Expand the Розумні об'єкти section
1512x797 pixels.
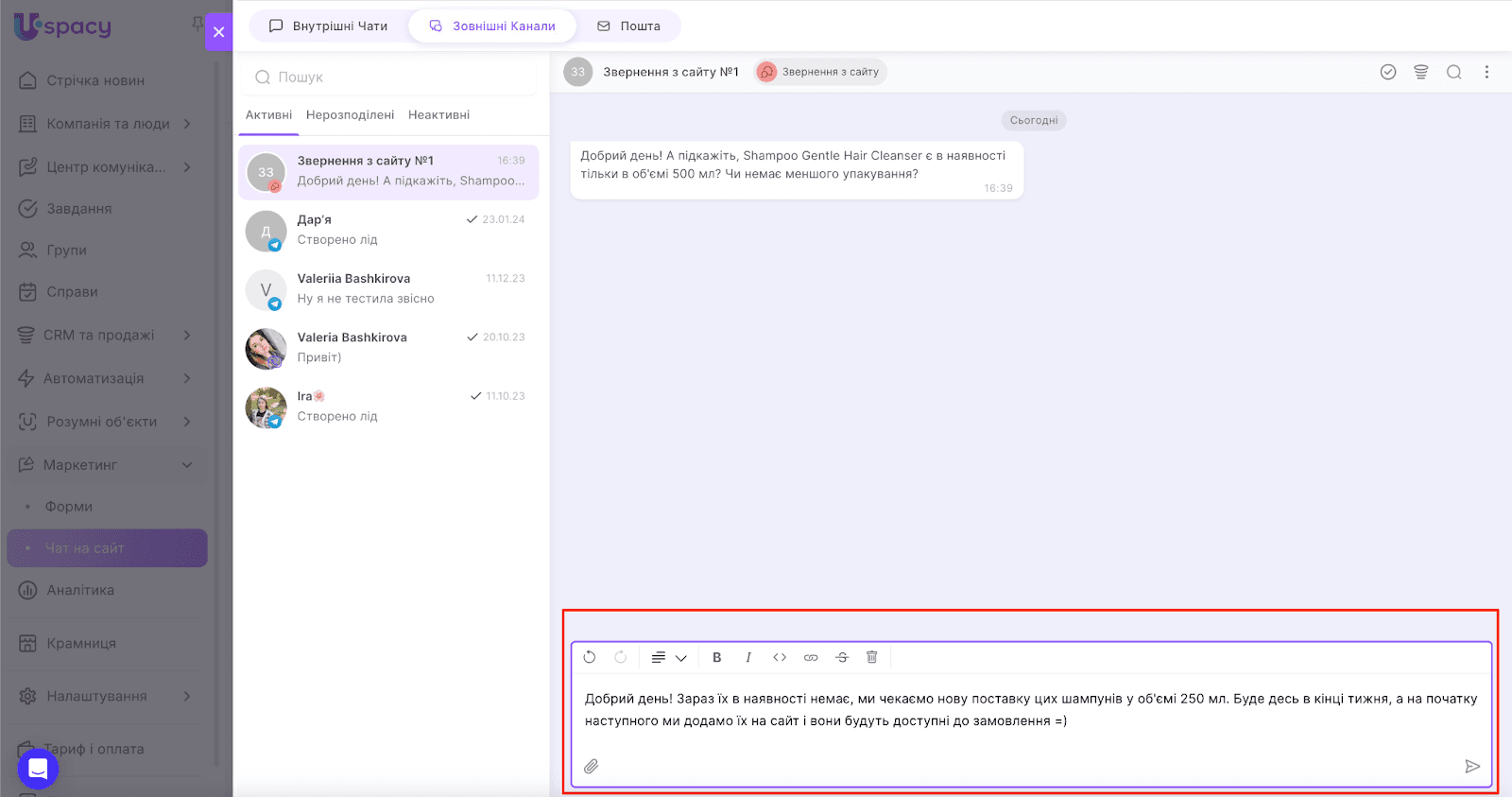tap(187, 422)
